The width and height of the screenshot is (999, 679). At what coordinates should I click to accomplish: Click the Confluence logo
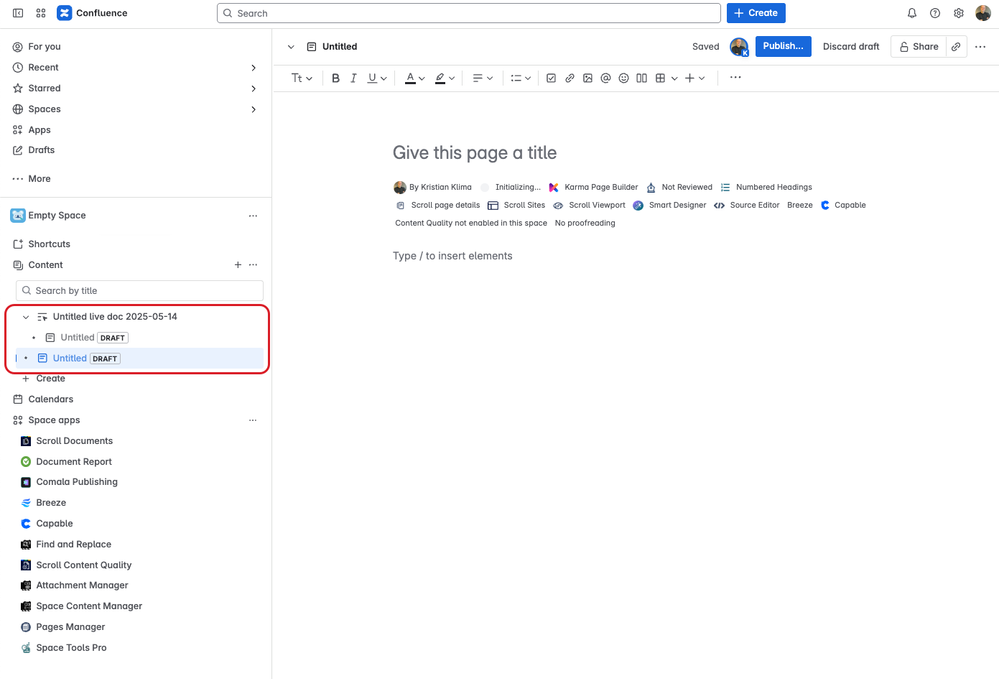point(64,13)
